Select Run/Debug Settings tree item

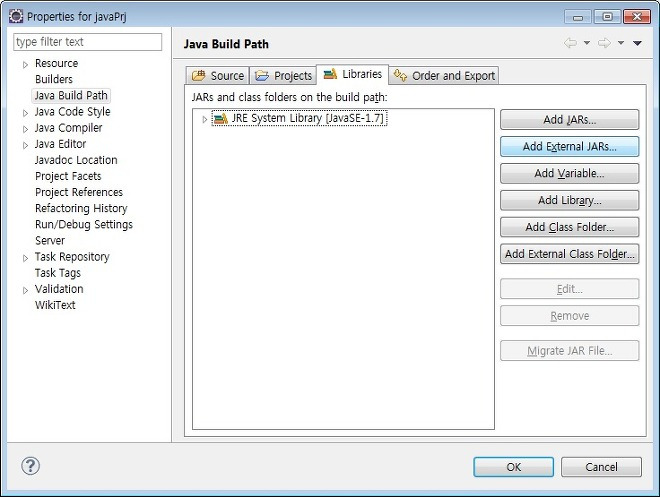84,224
